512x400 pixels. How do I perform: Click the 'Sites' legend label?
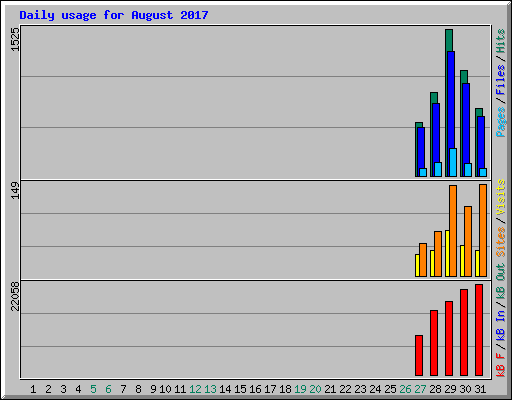tap(501, 242)
